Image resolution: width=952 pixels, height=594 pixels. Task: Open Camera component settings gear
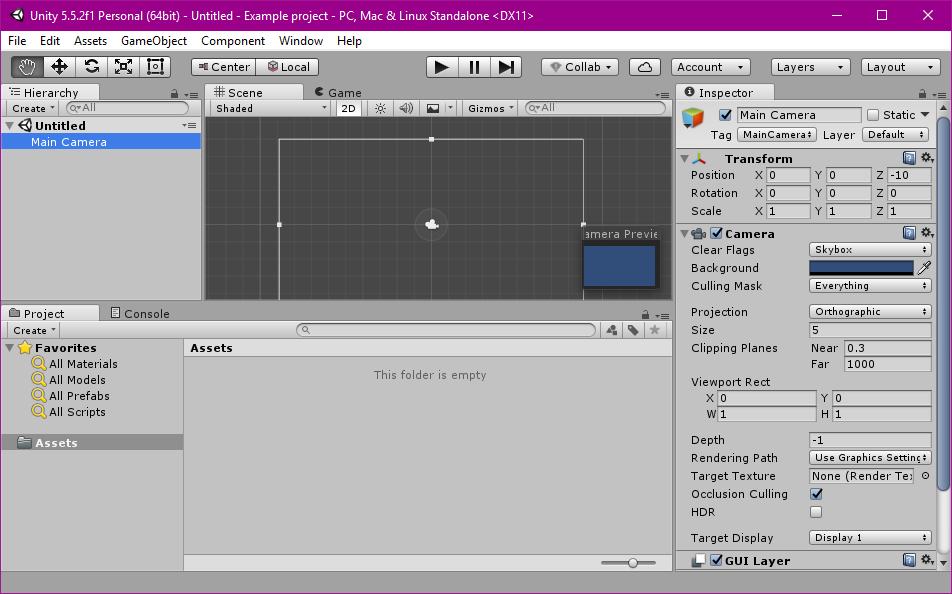[926, 233]
